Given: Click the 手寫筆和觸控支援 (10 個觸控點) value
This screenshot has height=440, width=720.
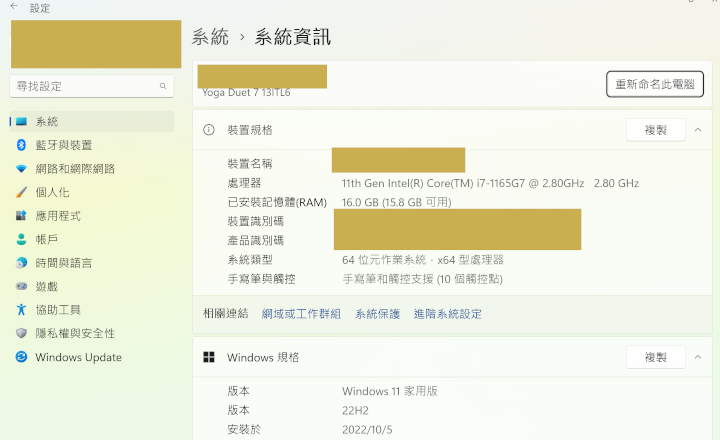Looking at the screenshot, I should pyautogui.click(x=422, y=279).
